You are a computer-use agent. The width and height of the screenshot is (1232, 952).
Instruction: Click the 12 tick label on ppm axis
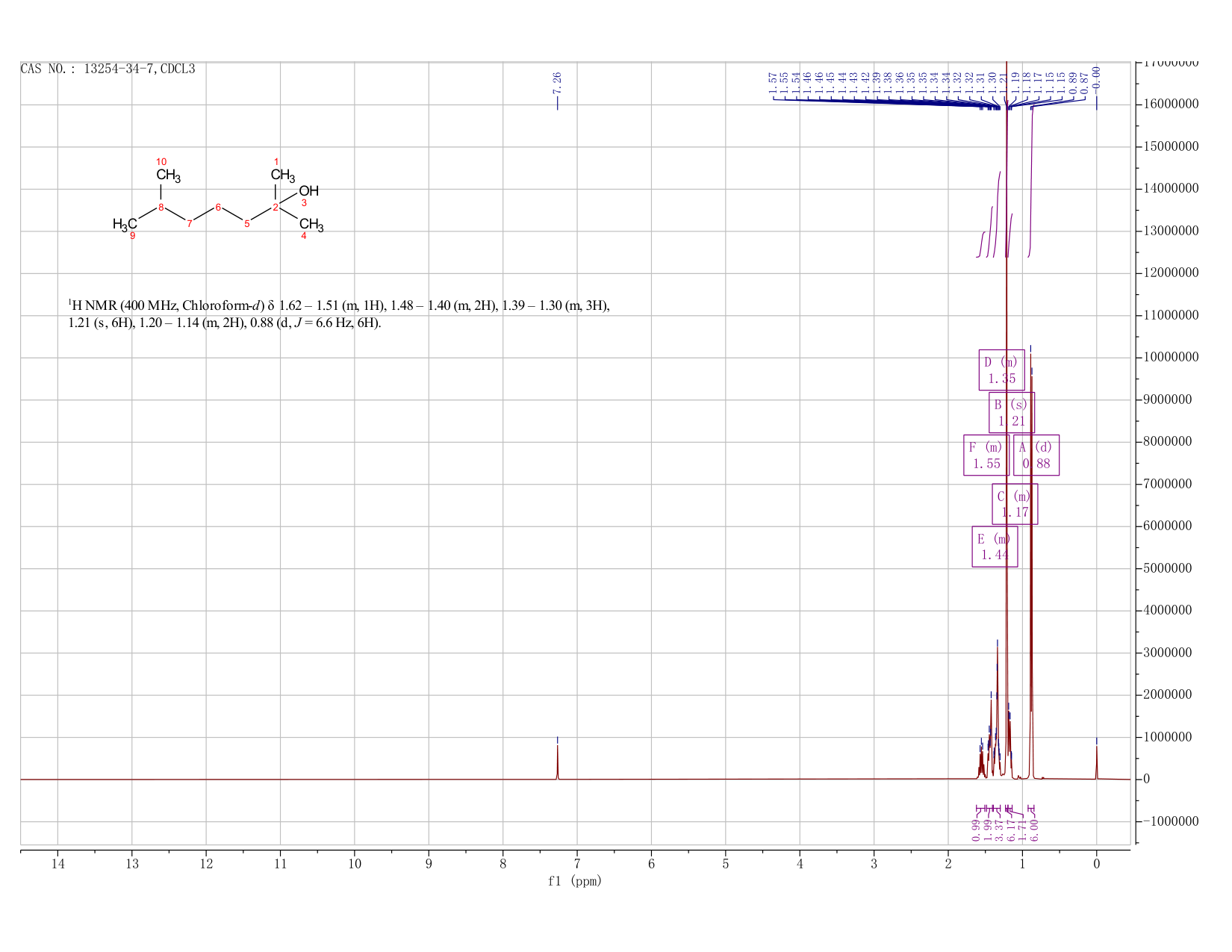coord(206,864)
